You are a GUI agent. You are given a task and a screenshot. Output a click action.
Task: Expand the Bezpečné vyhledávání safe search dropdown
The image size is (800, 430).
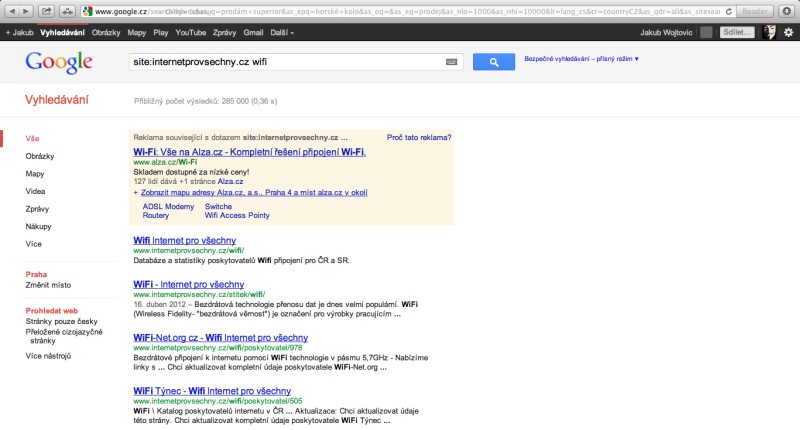(x=581, y=59)
